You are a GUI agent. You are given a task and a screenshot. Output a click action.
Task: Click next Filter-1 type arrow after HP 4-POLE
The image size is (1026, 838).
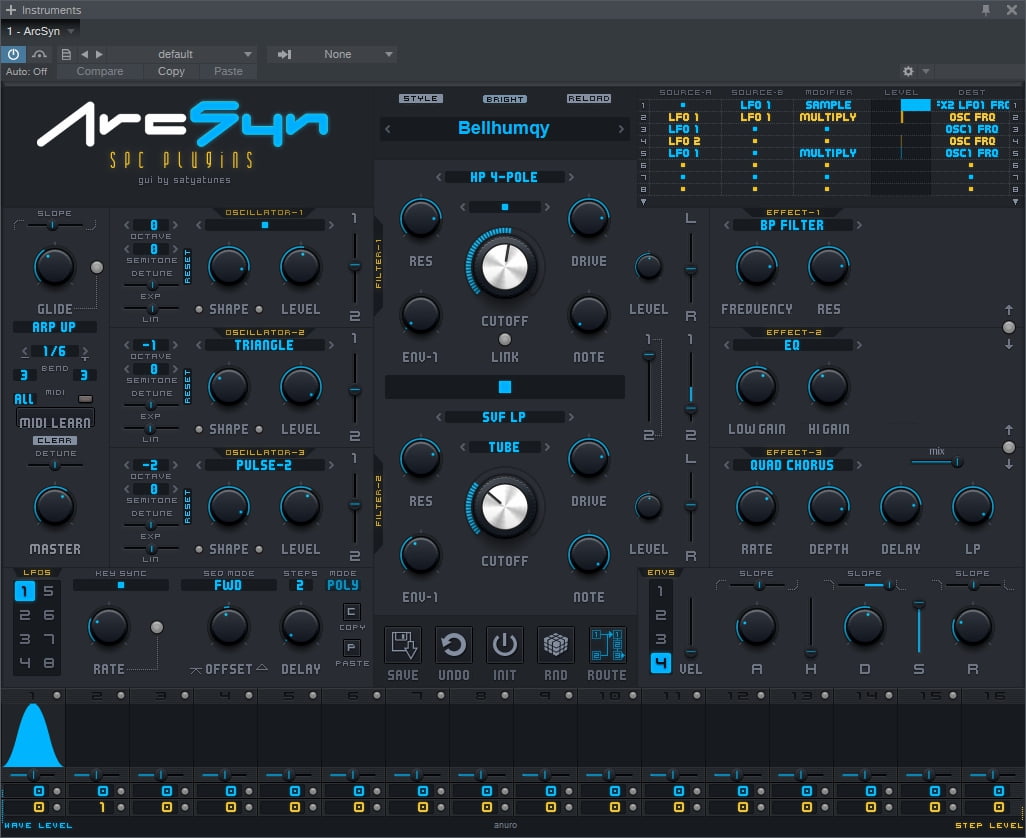pos(571,177)
